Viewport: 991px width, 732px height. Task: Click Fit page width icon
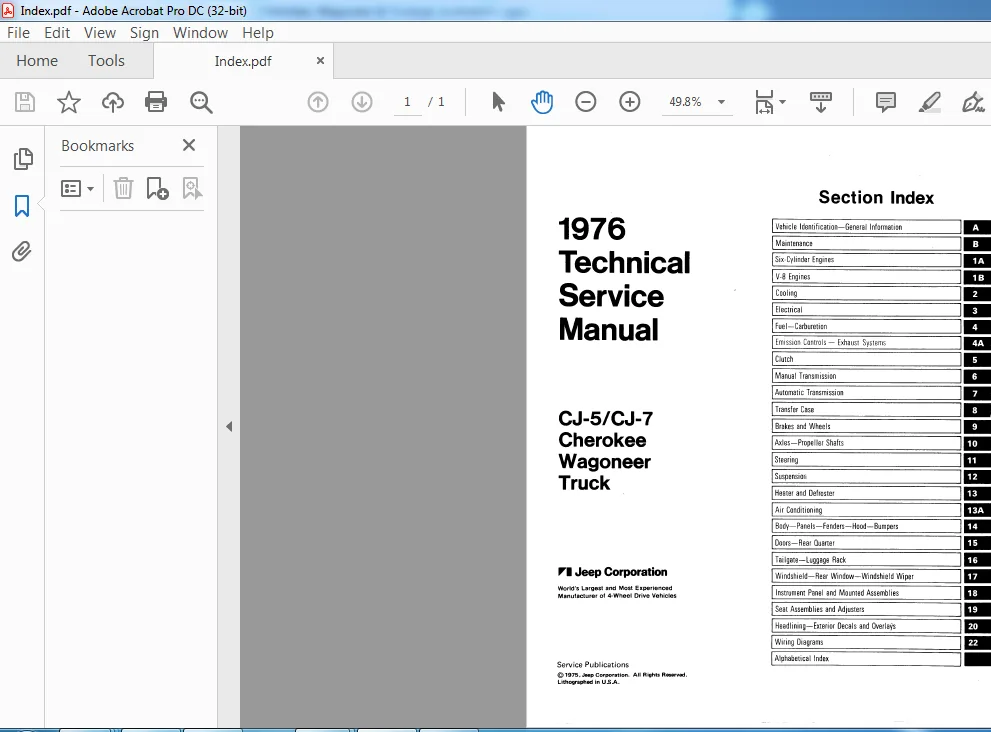[x=764, y=102]
